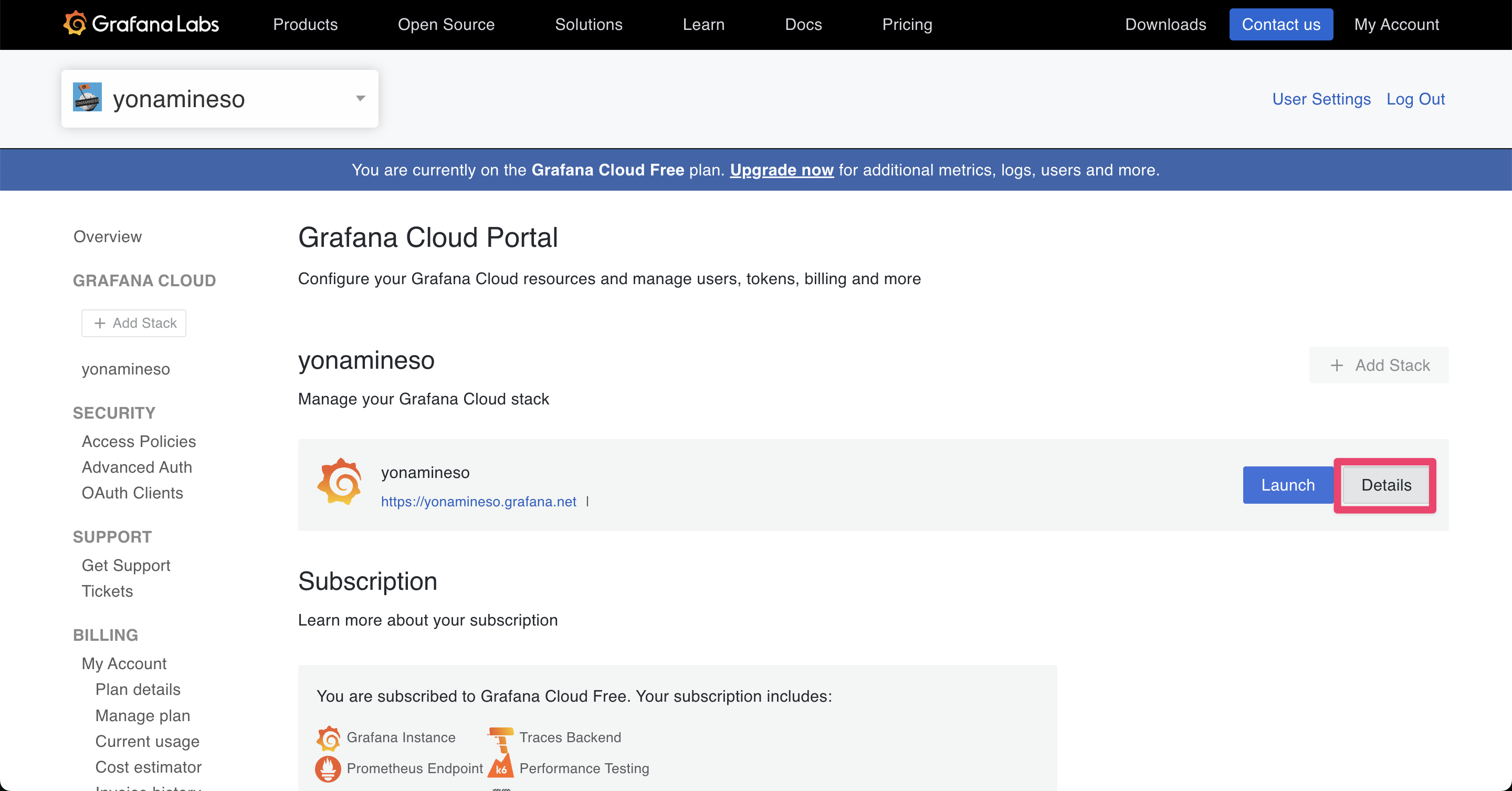Click the plus icon in sidebar Add Stack

pos(100,323)
